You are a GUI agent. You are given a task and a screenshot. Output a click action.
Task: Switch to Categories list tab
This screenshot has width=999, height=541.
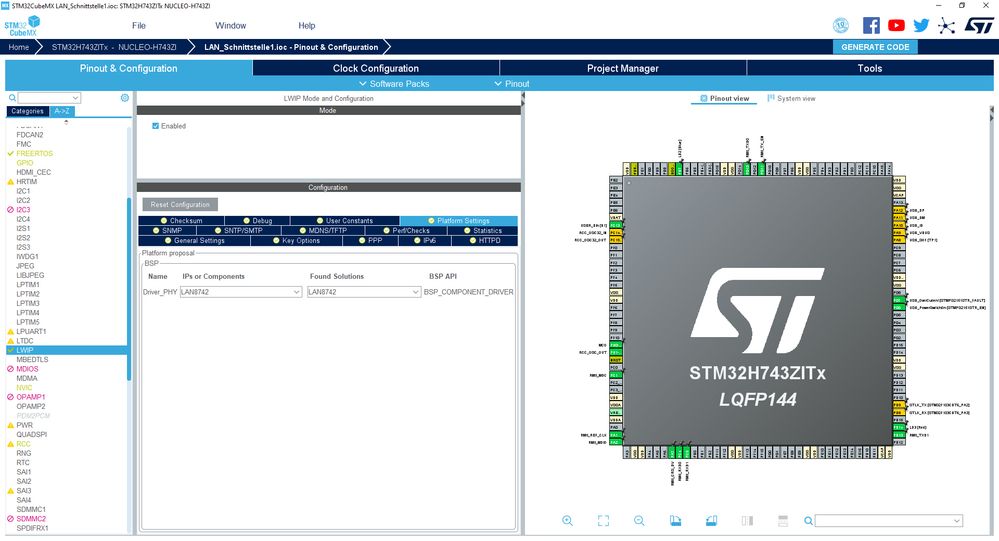click(x=27, y=111)
